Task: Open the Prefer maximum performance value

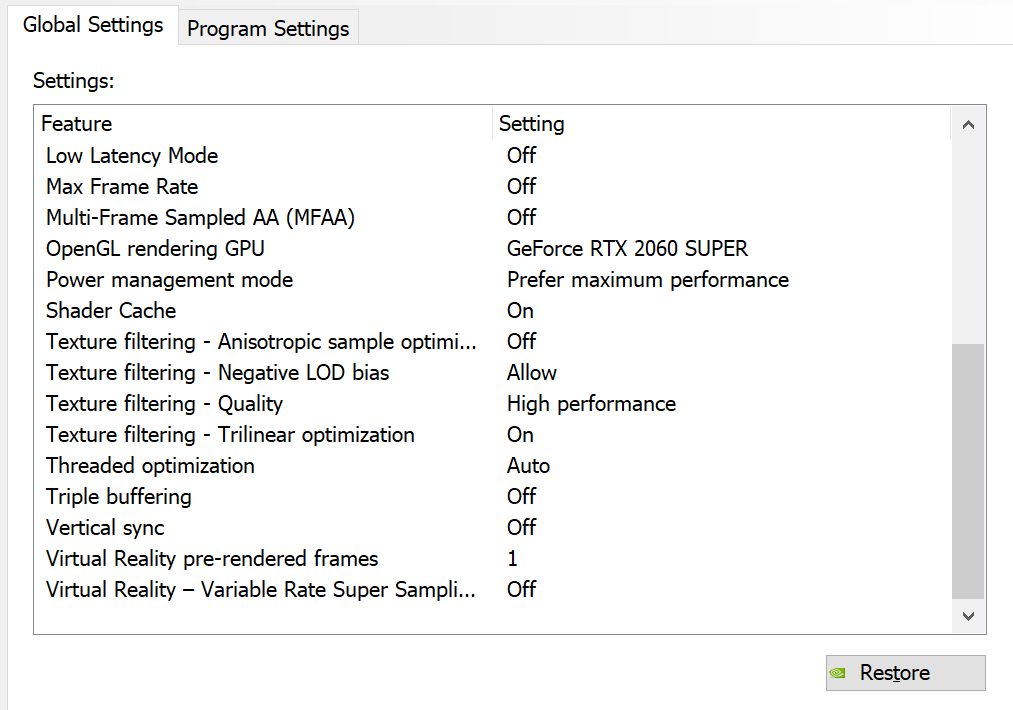Action: pyautogui.click(x=648, y=280)
